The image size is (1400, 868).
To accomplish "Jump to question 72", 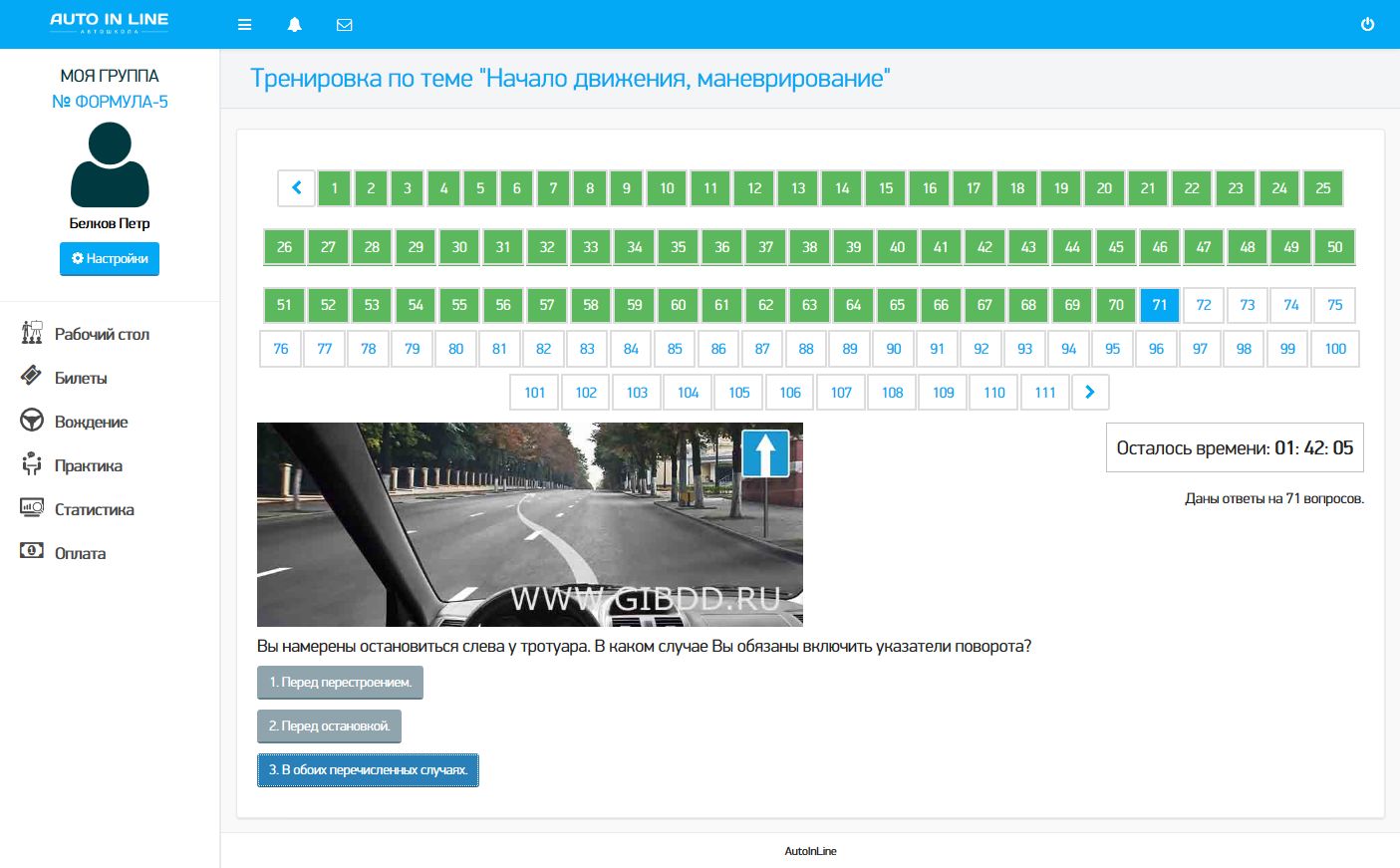I will point(1204,305).
